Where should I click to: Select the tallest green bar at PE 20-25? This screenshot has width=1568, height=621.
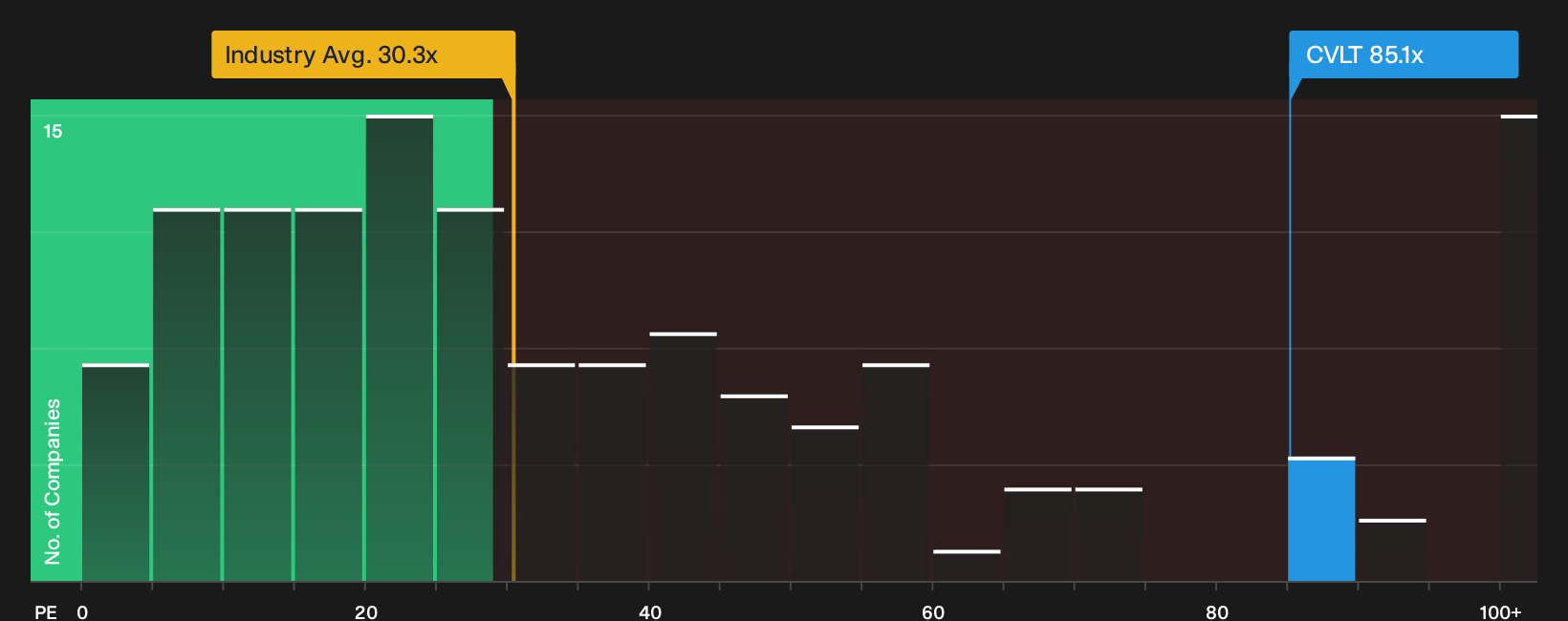400,348
